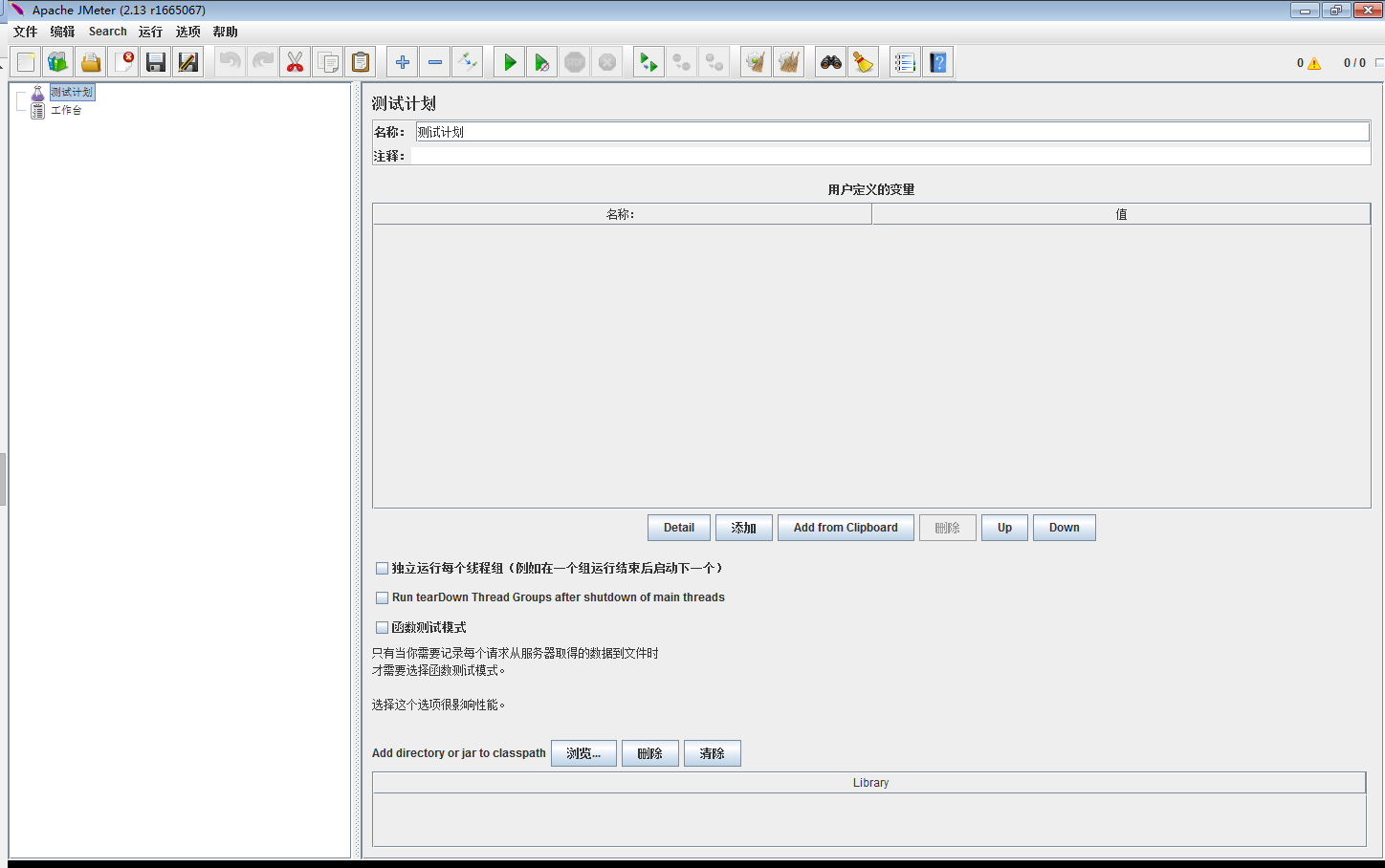
Task: Click the Redo arrow icon
Action: click(263, 62)
